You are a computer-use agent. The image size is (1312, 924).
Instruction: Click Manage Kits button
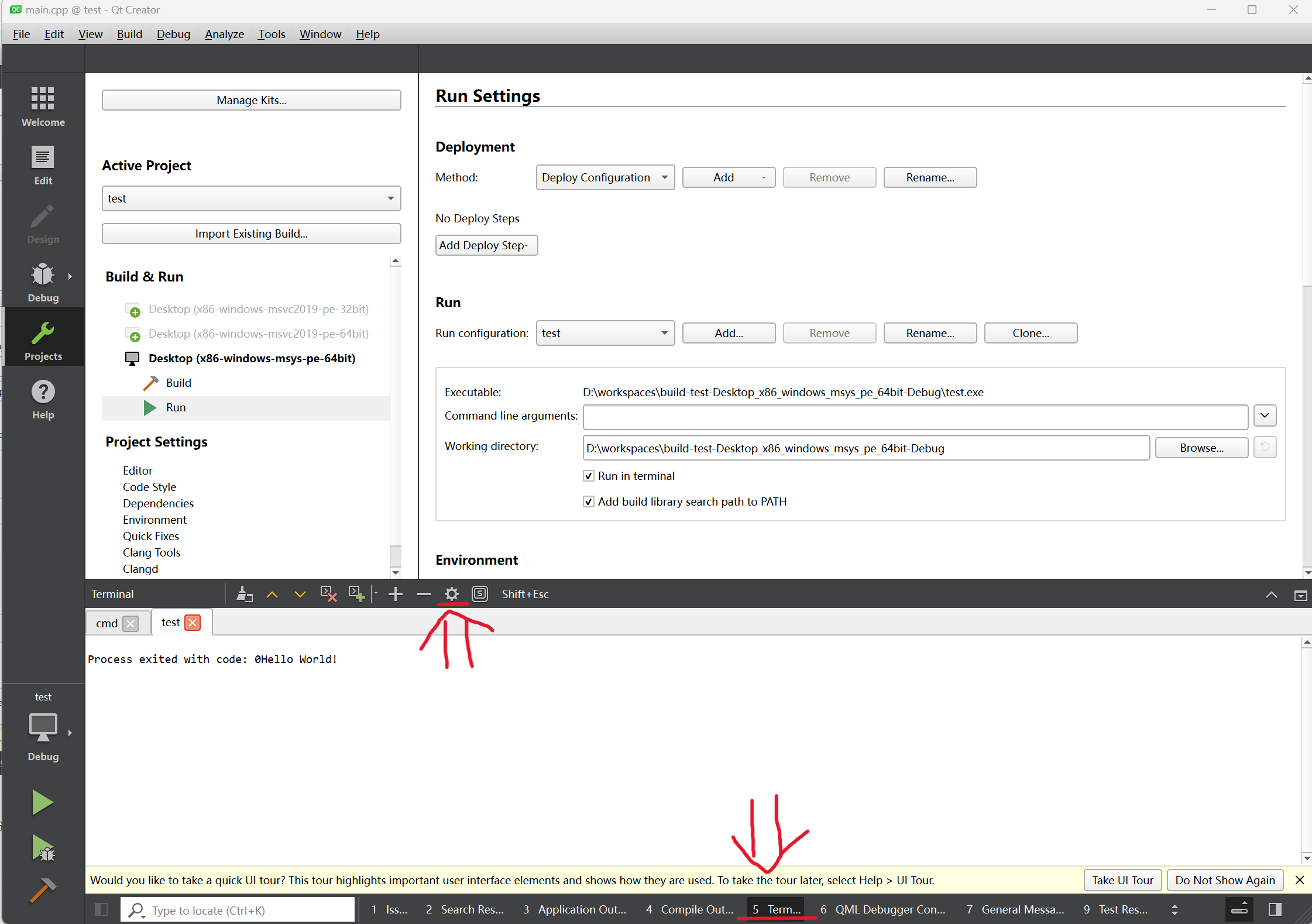[x=252, y=100]
